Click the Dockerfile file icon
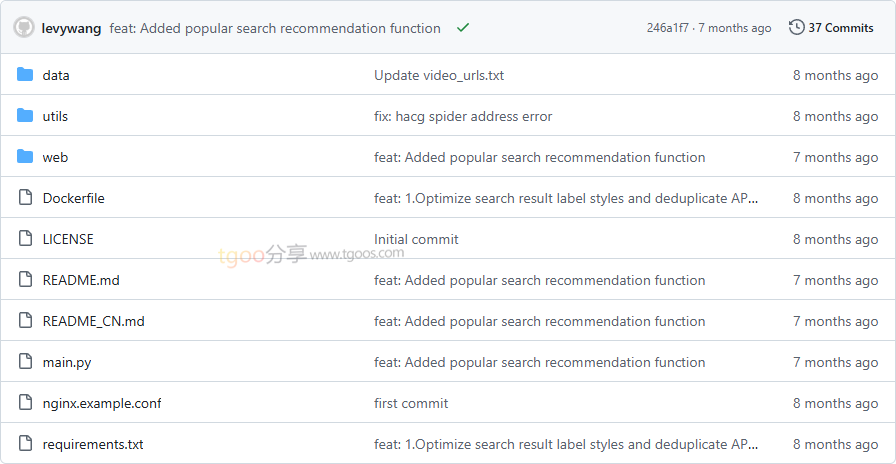 tap(25, 198)
